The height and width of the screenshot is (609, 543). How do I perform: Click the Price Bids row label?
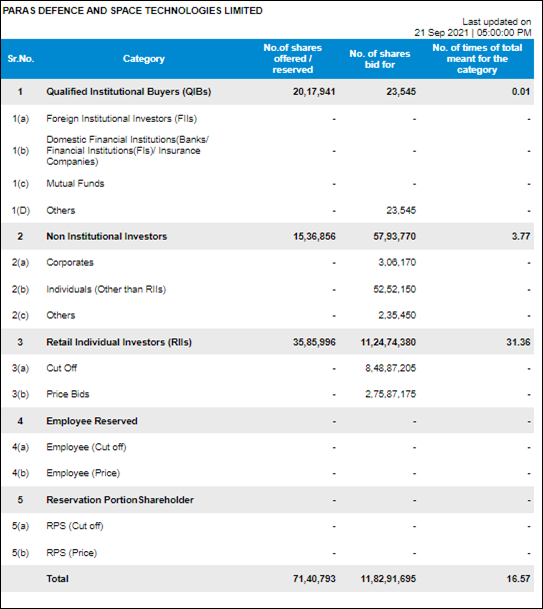point(68,394)
